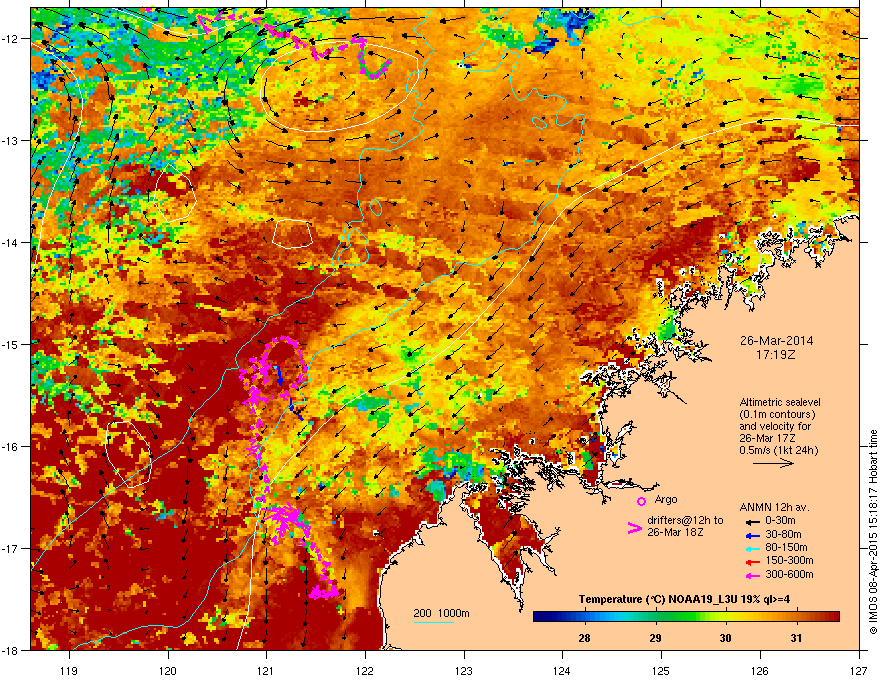The image size is (880, 680).
Task: Click the color bar value 28
Action: (x=584, y=638)
